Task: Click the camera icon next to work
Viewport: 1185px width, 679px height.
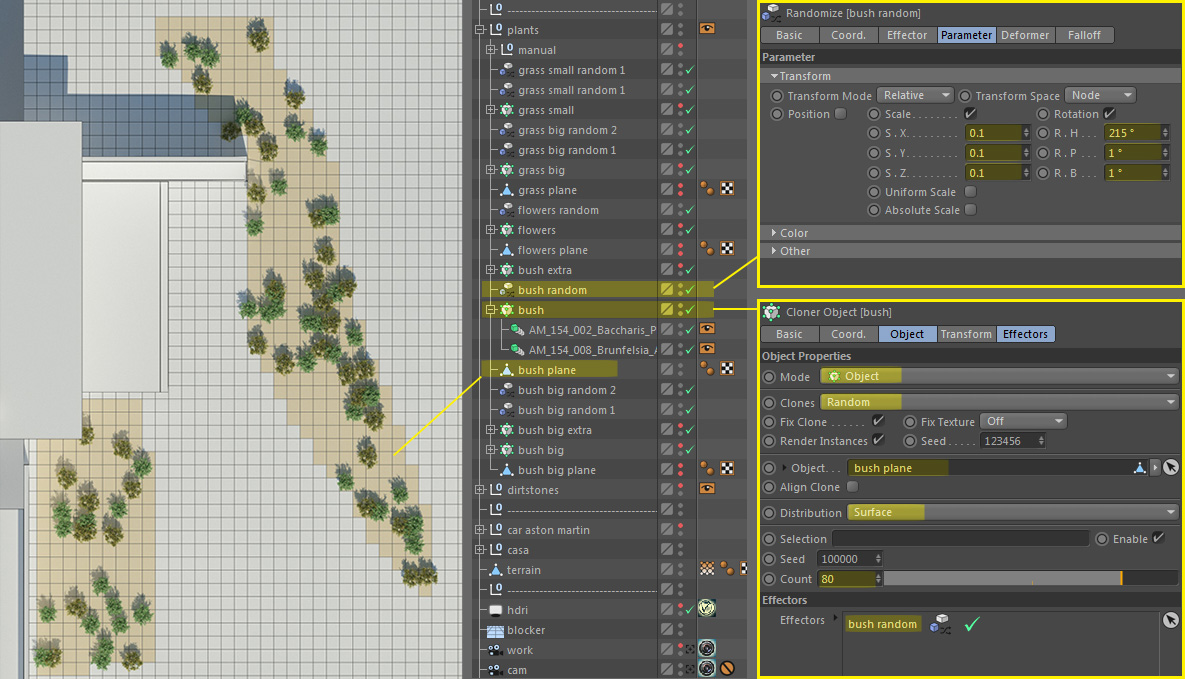Action: (495, 650)
